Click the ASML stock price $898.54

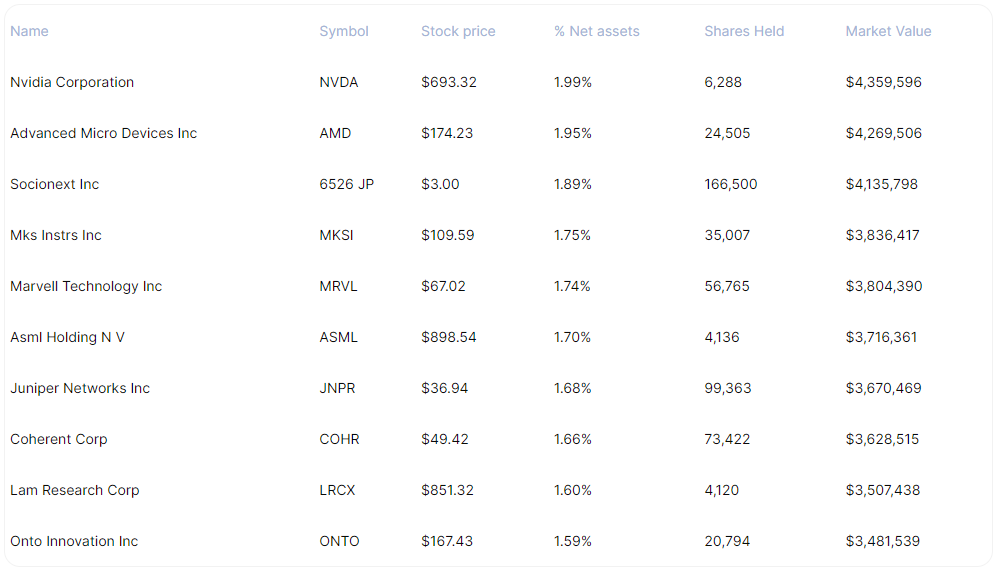(x=449, y=337)
